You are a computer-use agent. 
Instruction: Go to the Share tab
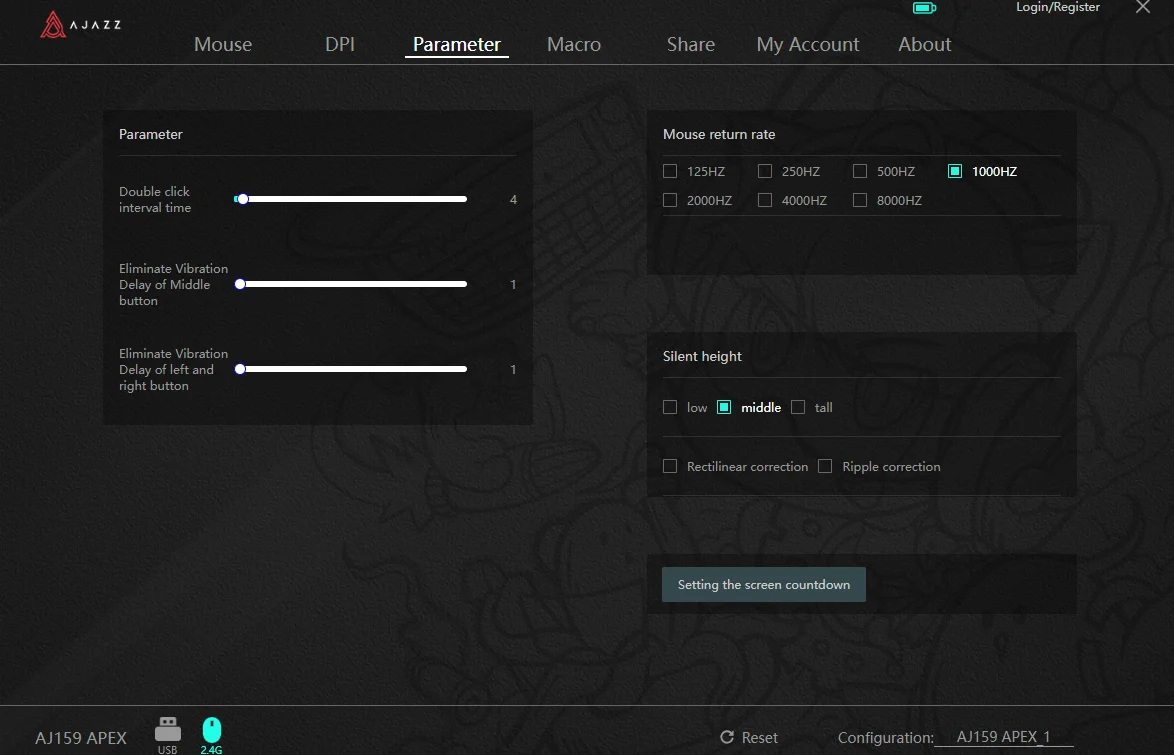[x=690, y=44]
